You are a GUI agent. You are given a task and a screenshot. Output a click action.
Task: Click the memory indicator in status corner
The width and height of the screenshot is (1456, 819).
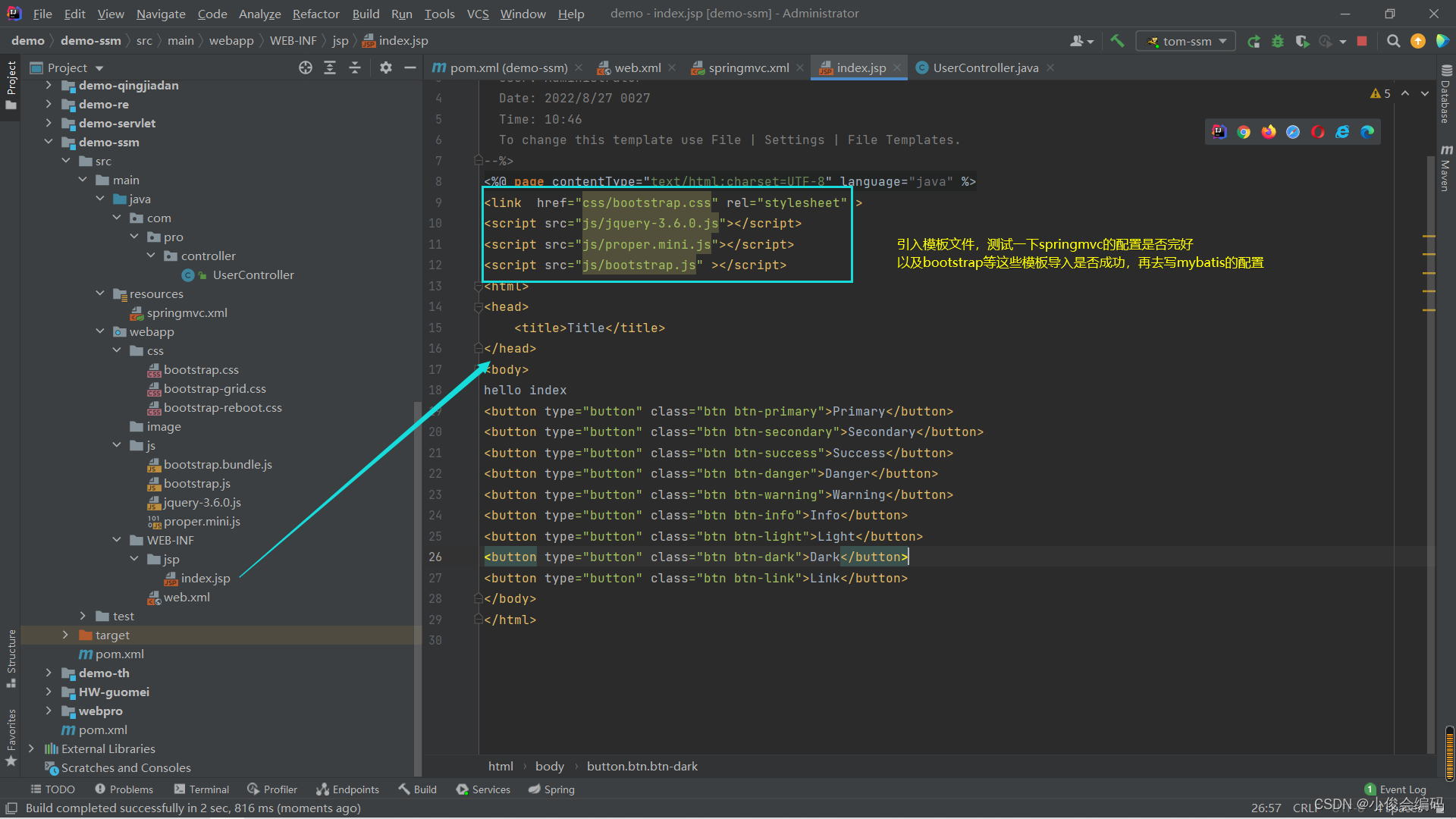pyautogui.click(x=1449, y=754)
